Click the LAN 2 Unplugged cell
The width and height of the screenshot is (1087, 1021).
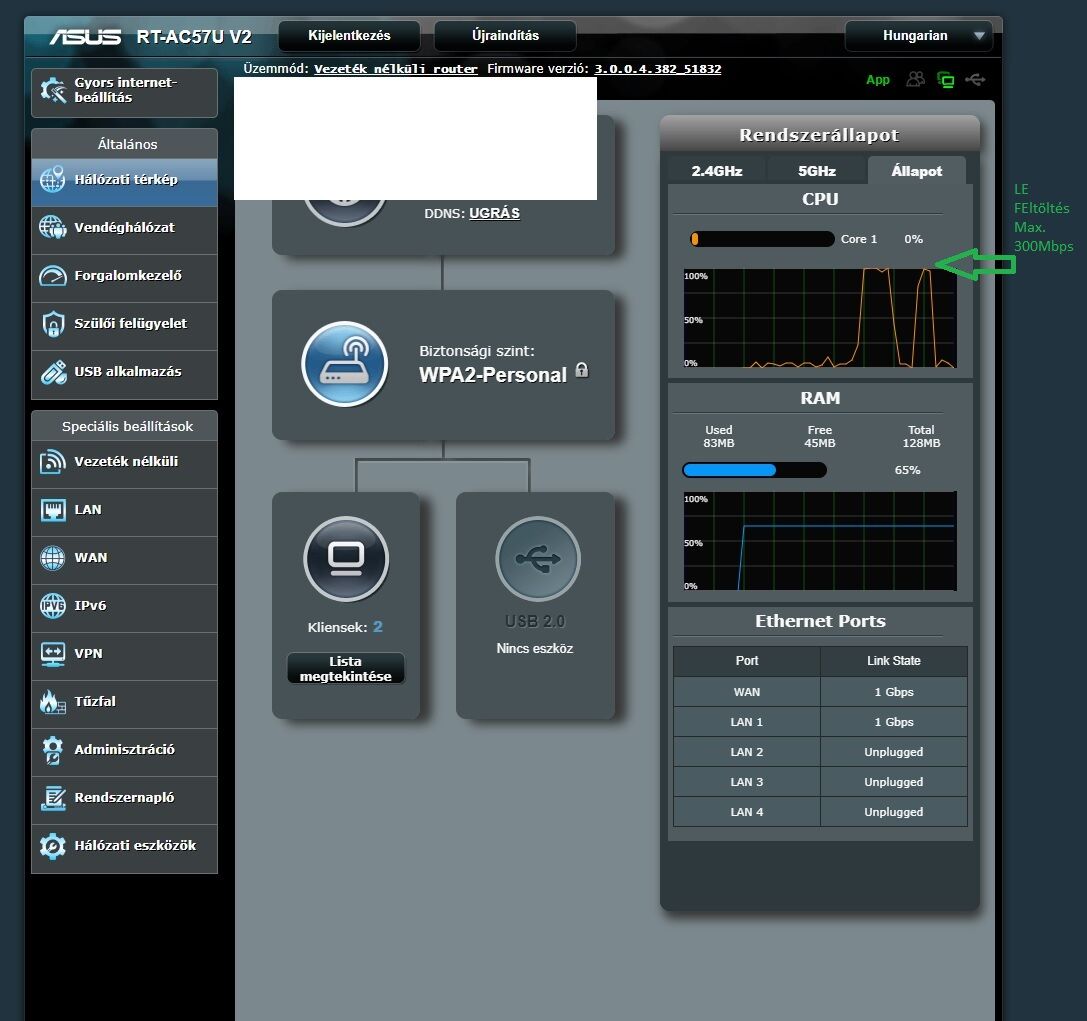click(x=894, y=752)
